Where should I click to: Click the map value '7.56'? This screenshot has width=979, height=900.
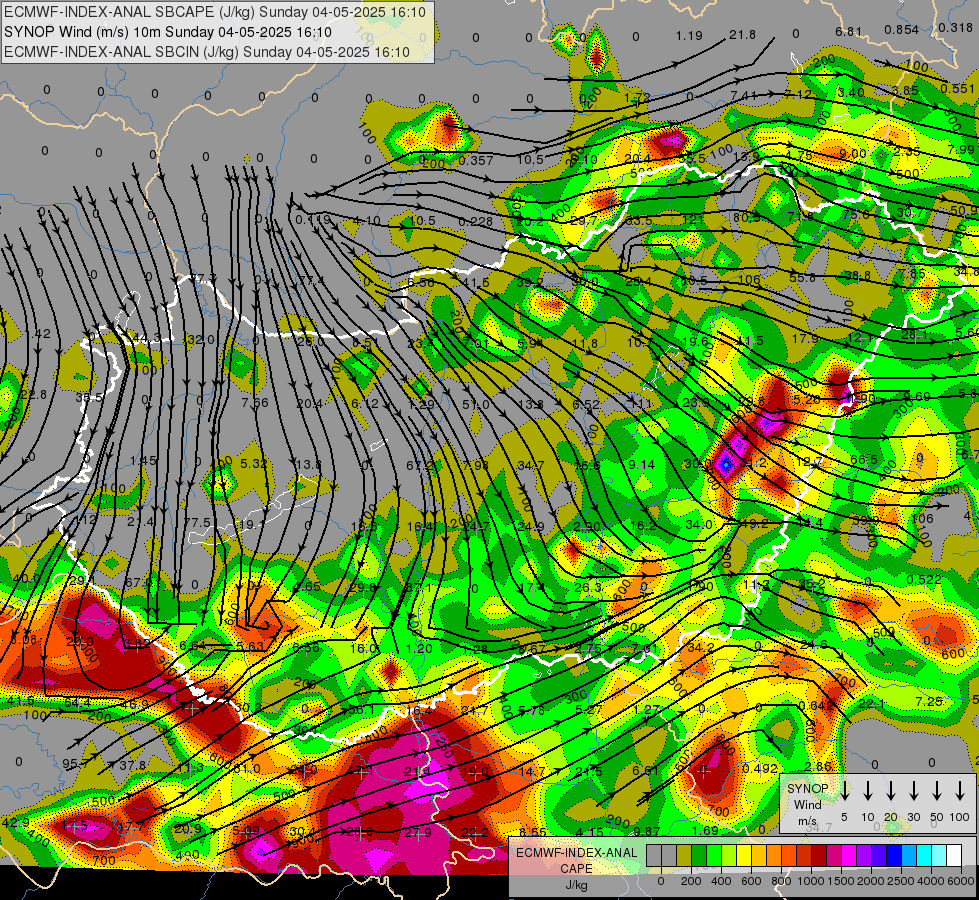coord(255,403)
